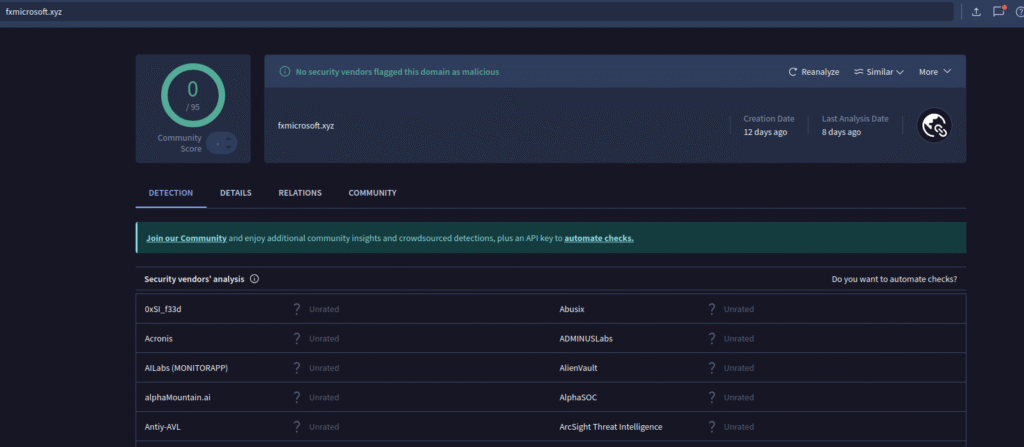Click the Reanalyze button
Viewport: 1024px width, 447px height.
pyautogui.click(x=814, y=72)
